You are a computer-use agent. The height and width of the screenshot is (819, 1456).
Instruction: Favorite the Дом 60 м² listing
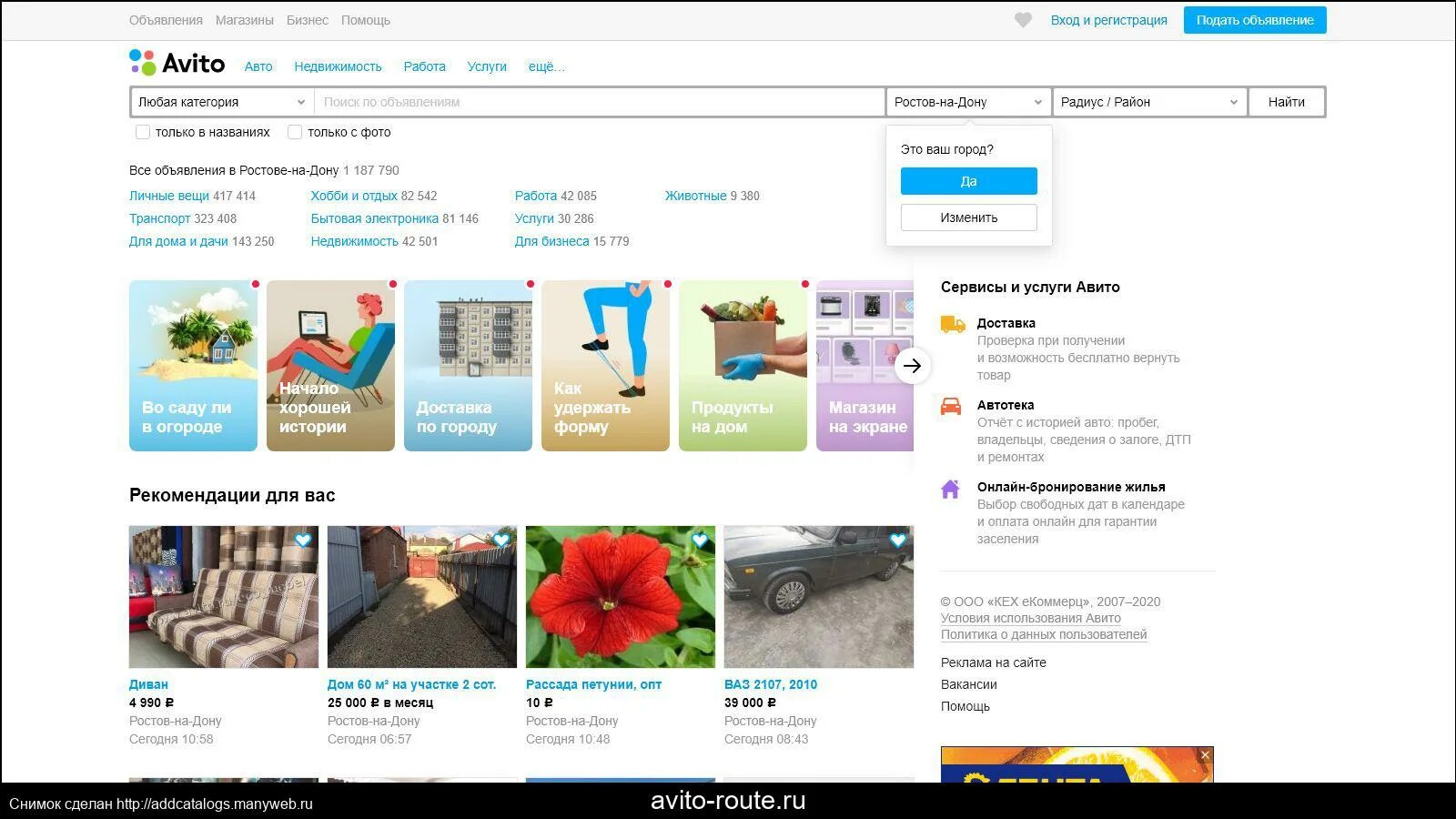point(501,540)
